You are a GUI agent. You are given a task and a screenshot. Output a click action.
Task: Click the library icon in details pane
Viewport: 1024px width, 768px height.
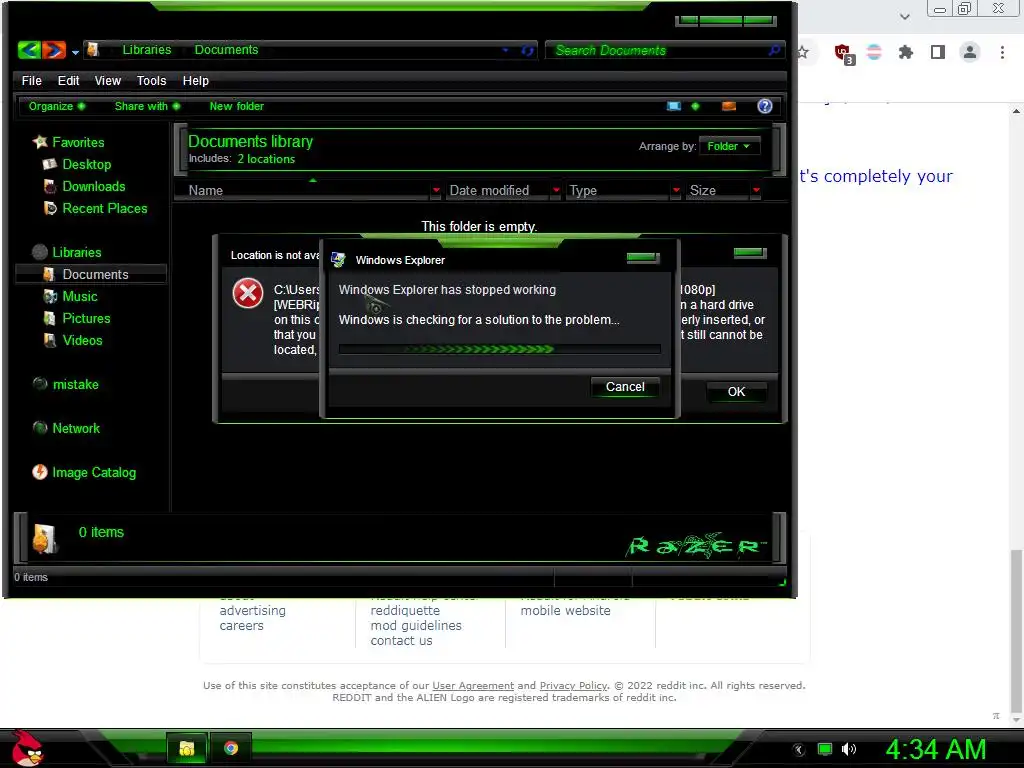pyautogui.click(x=44, y=539)
